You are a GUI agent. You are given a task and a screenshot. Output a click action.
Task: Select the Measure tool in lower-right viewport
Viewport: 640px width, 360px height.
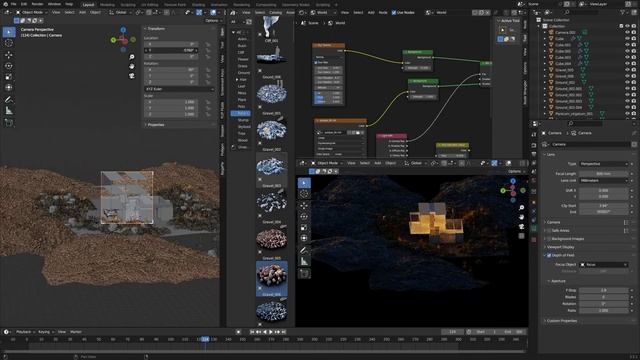pos(304,261)
